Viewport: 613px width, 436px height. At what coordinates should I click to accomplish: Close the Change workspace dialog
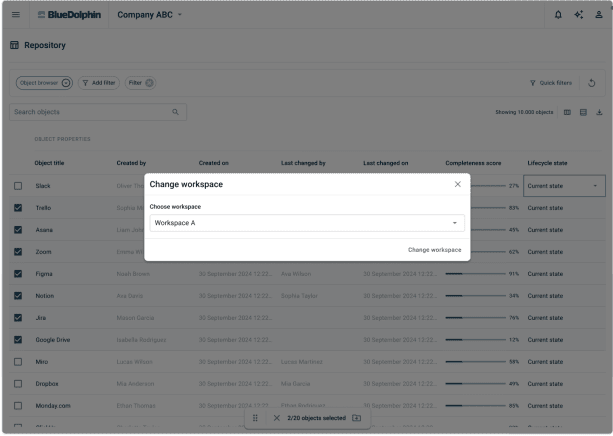coord(457,184)
